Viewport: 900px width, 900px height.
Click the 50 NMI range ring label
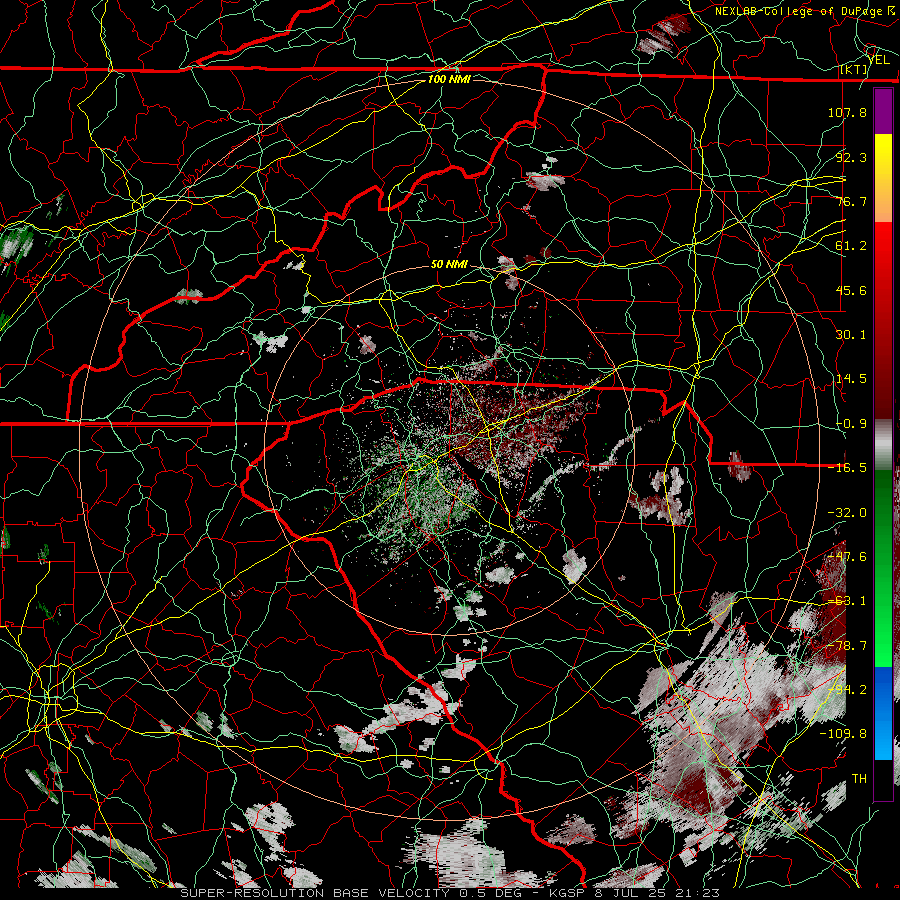click(449, 265)
